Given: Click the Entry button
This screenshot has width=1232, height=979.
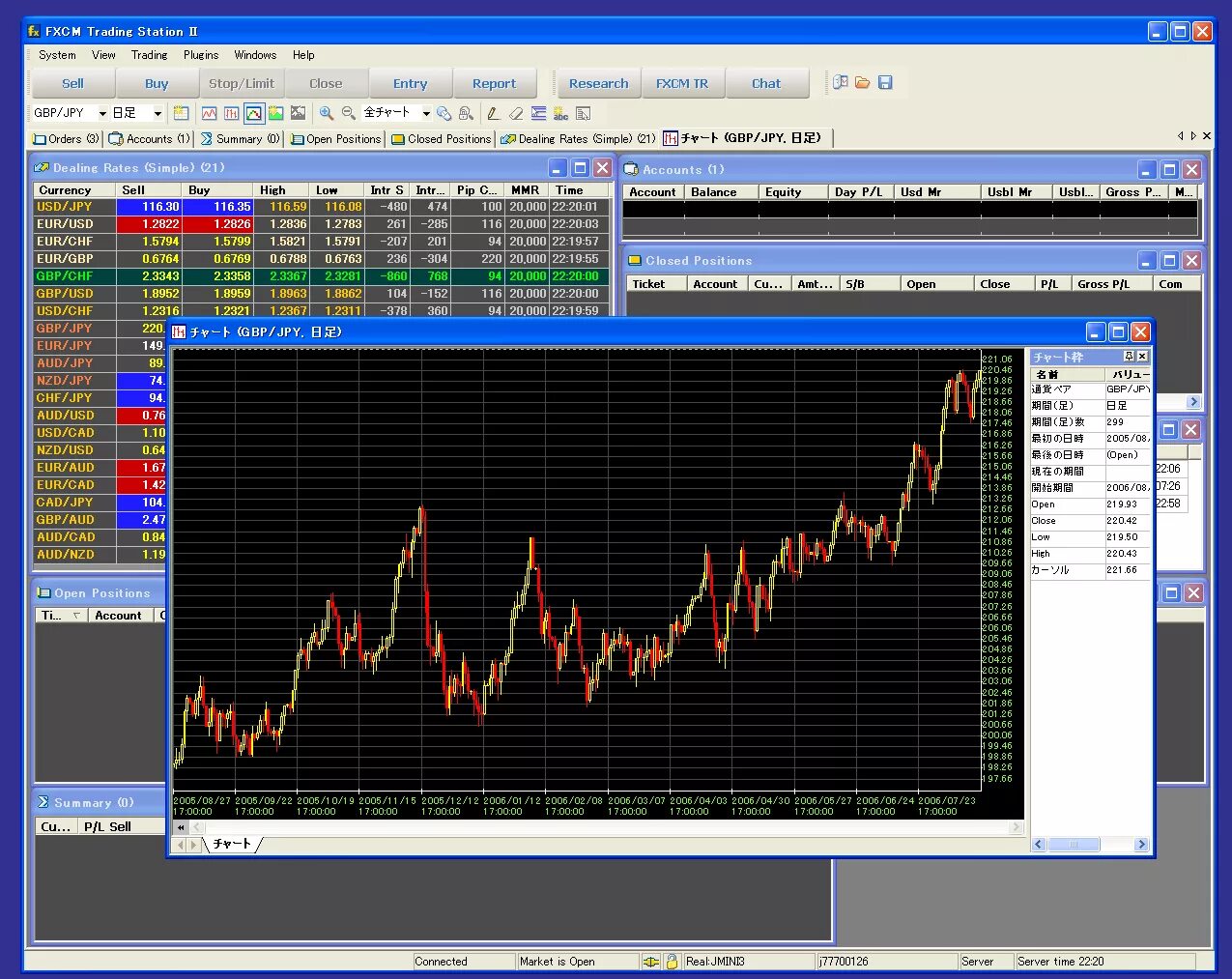Looking at the screenshot, I should (410, 84).
